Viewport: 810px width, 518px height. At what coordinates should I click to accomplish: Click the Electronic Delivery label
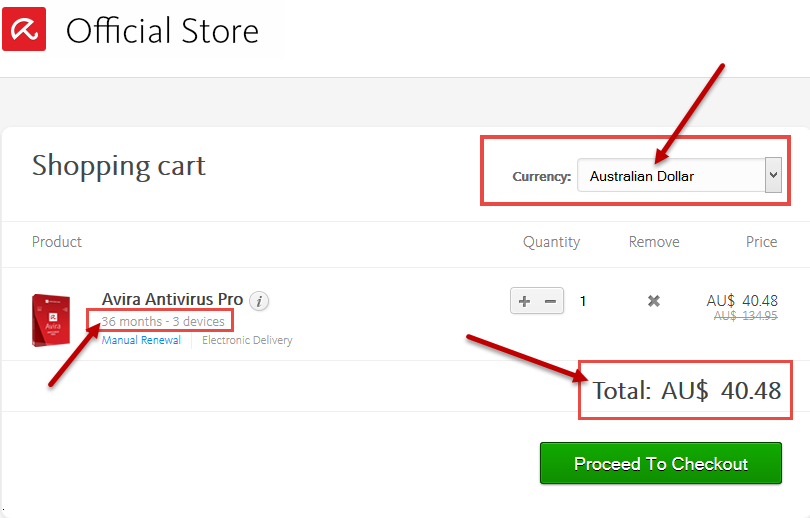click(247, 340)
